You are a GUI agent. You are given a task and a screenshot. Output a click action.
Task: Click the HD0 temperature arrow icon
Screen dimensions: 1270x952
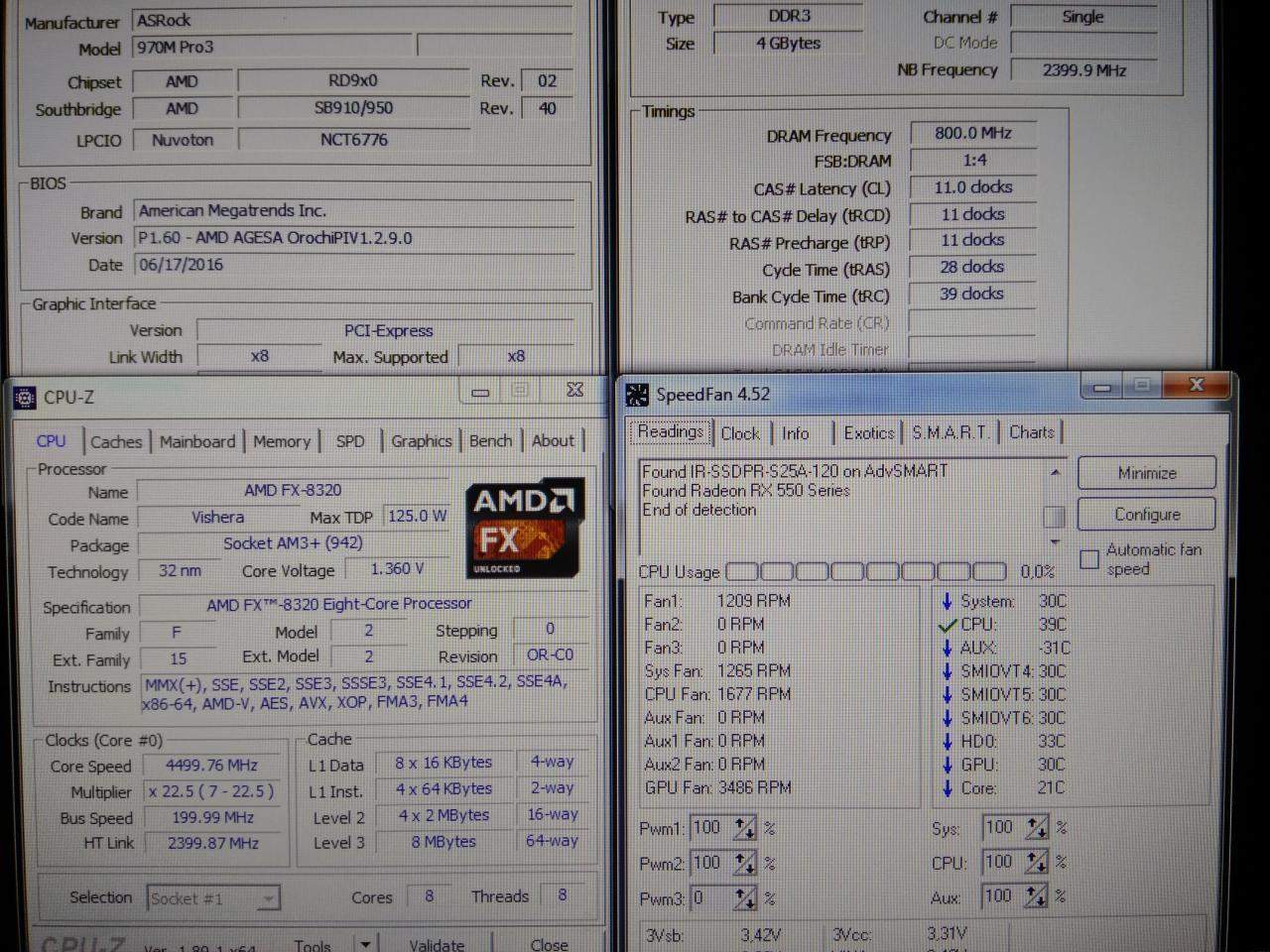coord(948,741)
